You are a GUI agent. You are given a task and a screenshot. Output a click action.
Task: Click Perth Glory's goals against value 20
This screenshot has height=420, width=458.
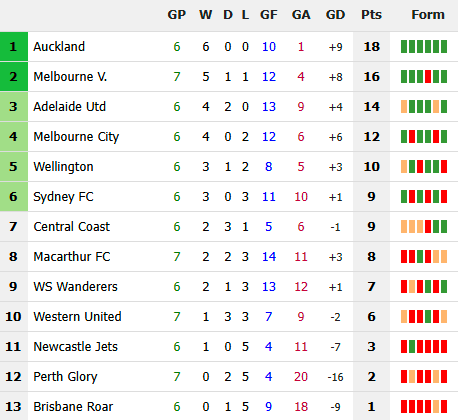(301, 377)
